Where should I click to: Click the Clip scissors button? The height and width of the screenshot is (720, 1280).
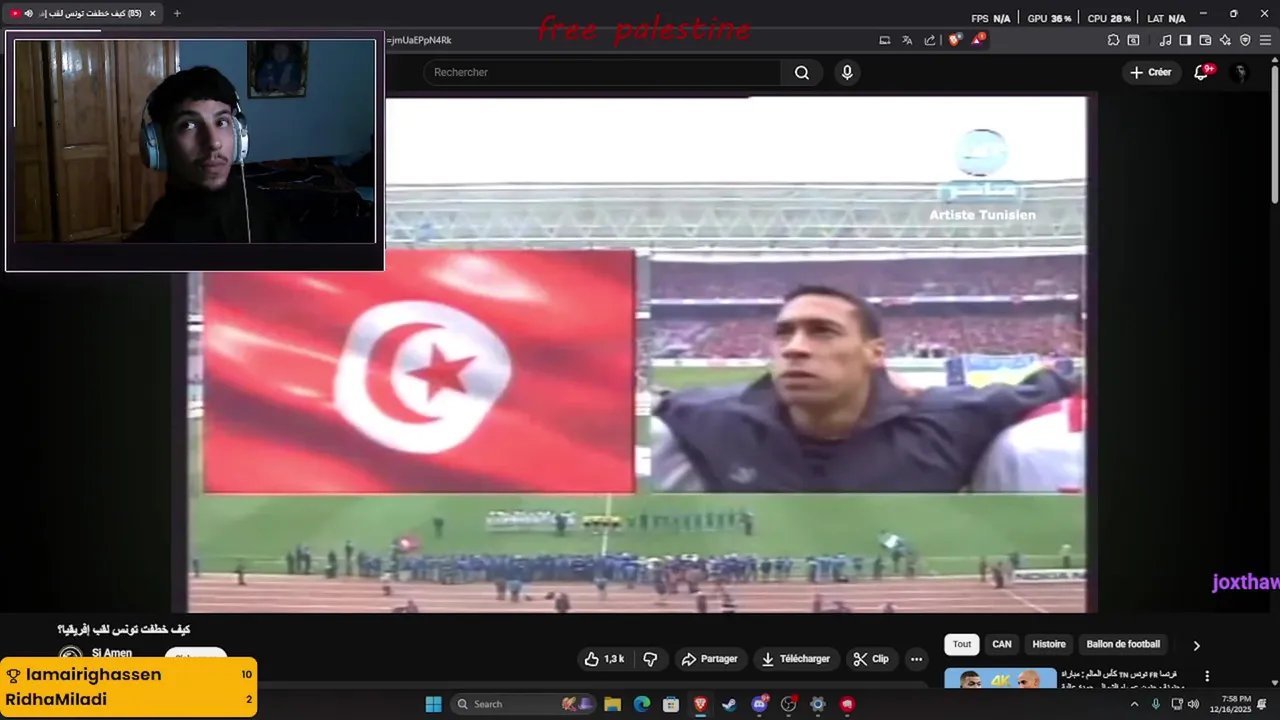(870, 659)
